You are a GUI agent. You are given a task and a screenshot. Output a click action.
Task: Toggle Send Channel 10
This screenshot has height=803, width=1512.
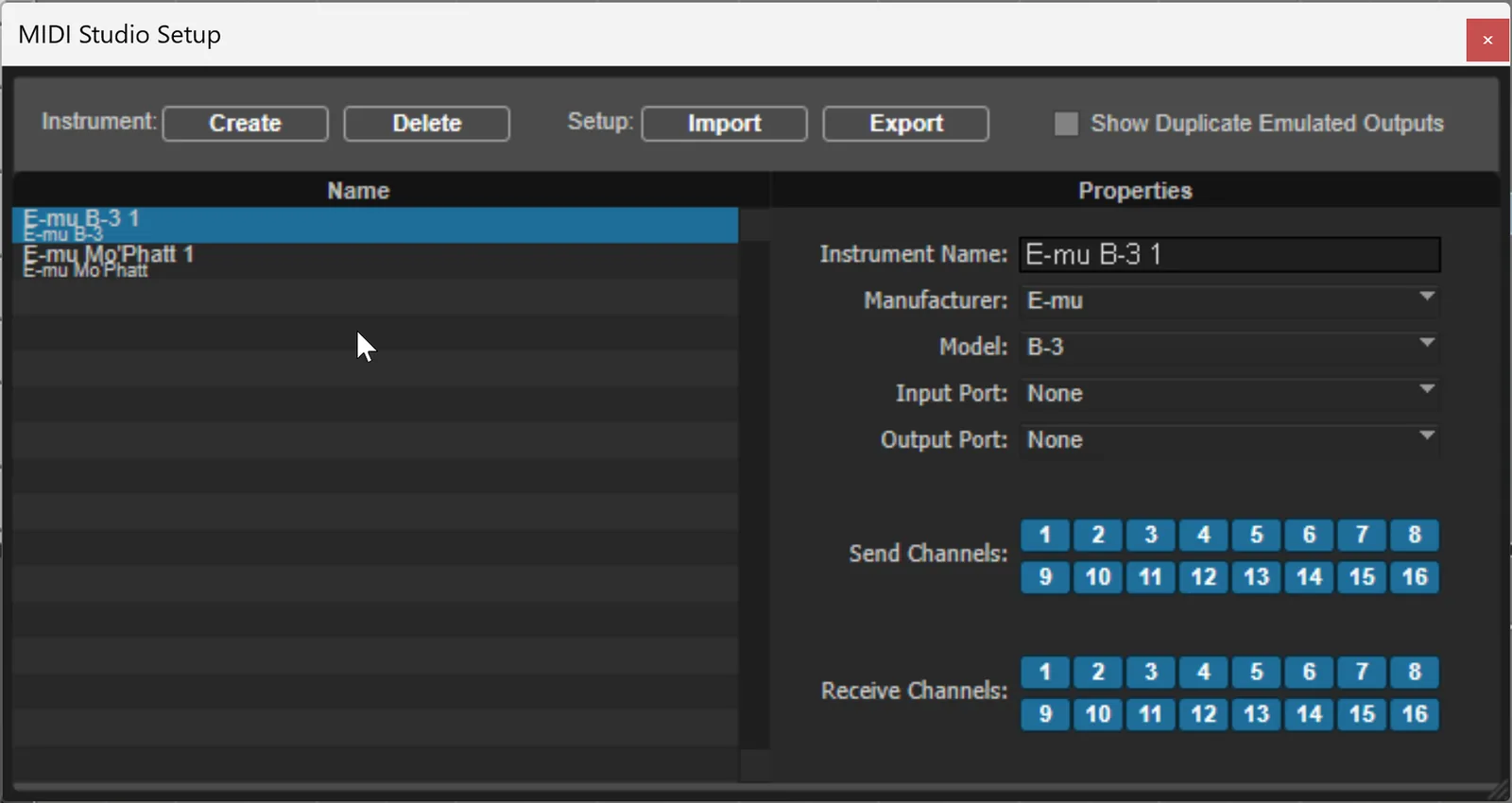[x=1098, y=577]
